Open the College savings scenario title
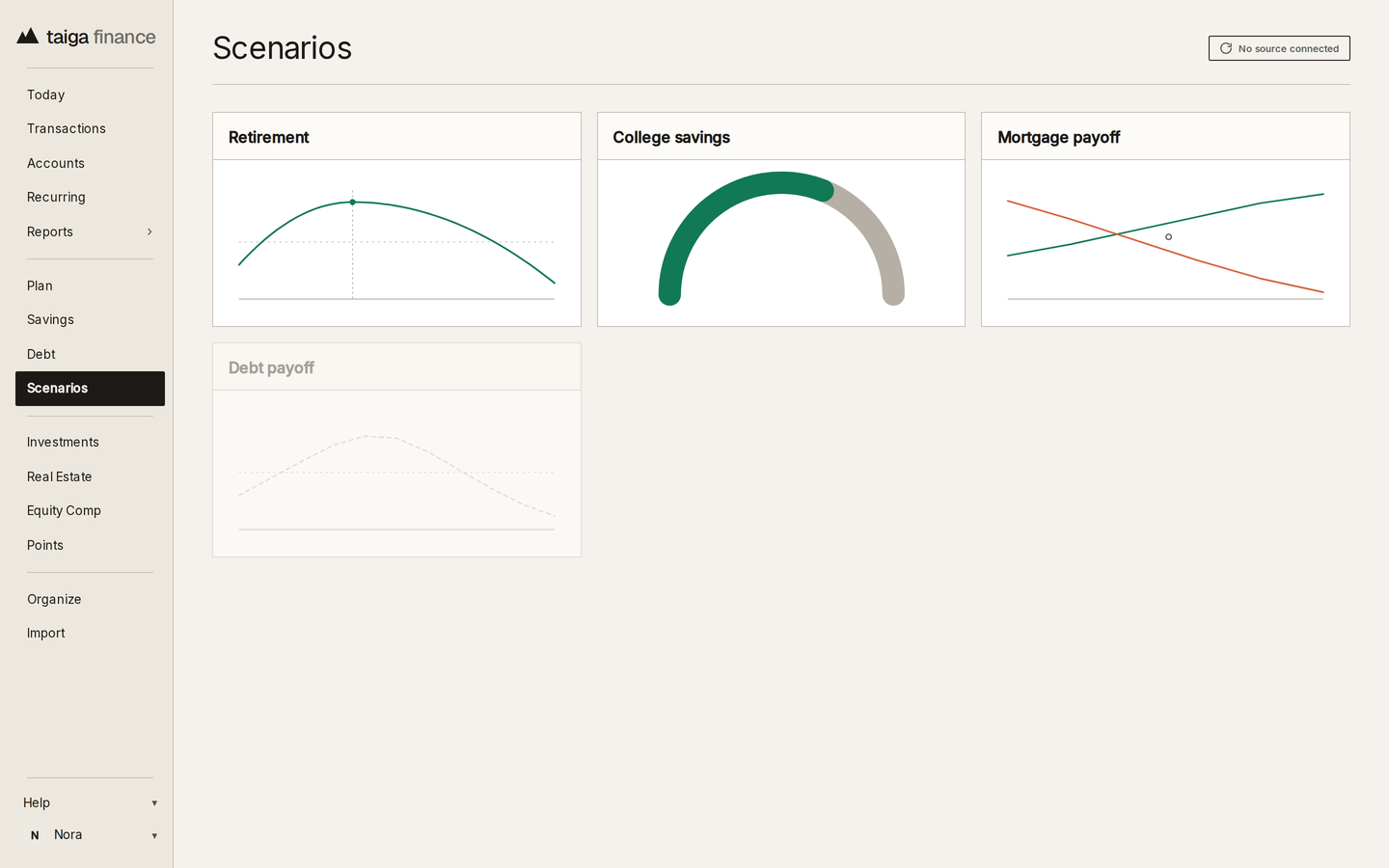1389x868 pixels. click(671, 137)
